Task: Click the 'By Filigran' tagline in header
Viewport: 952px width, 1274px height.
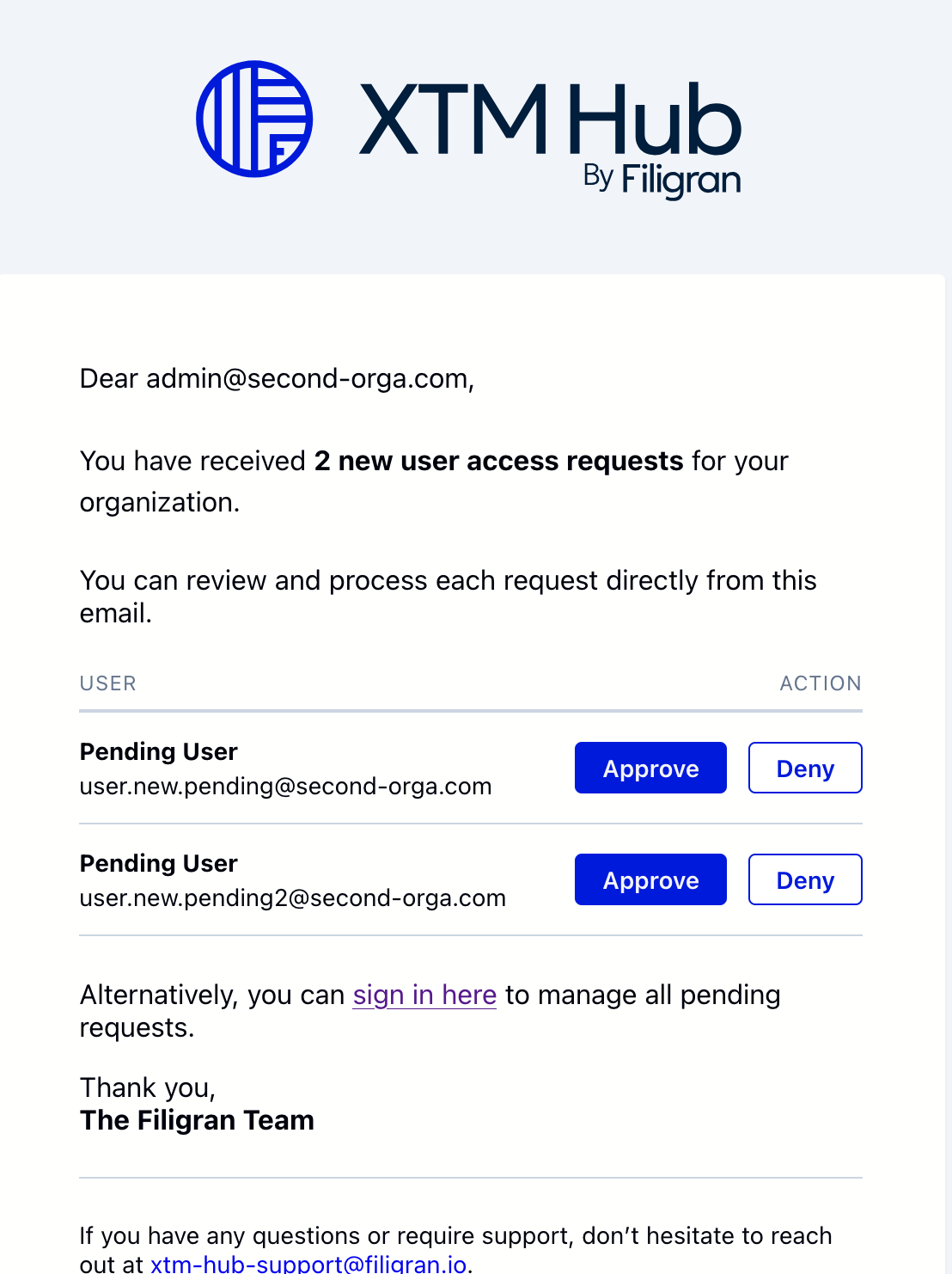Action: pyautogui.click(x=662, y=180)
